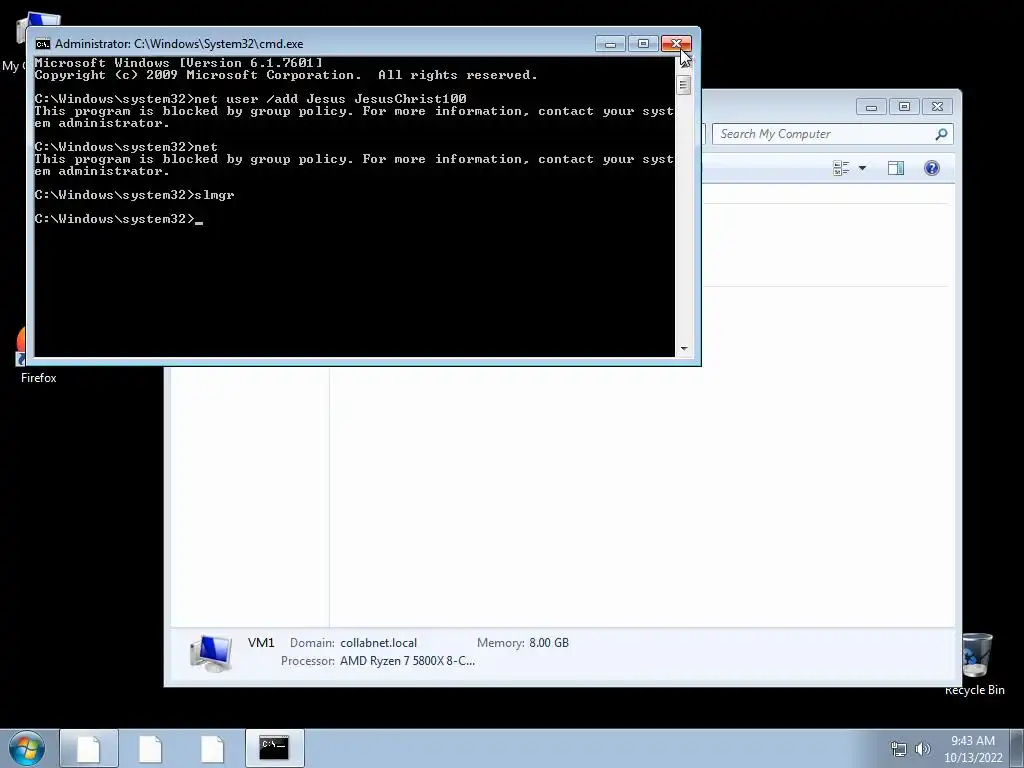Click the Change your view icon in Explorer
The image size is (1024, 768).
coord(841,168)
